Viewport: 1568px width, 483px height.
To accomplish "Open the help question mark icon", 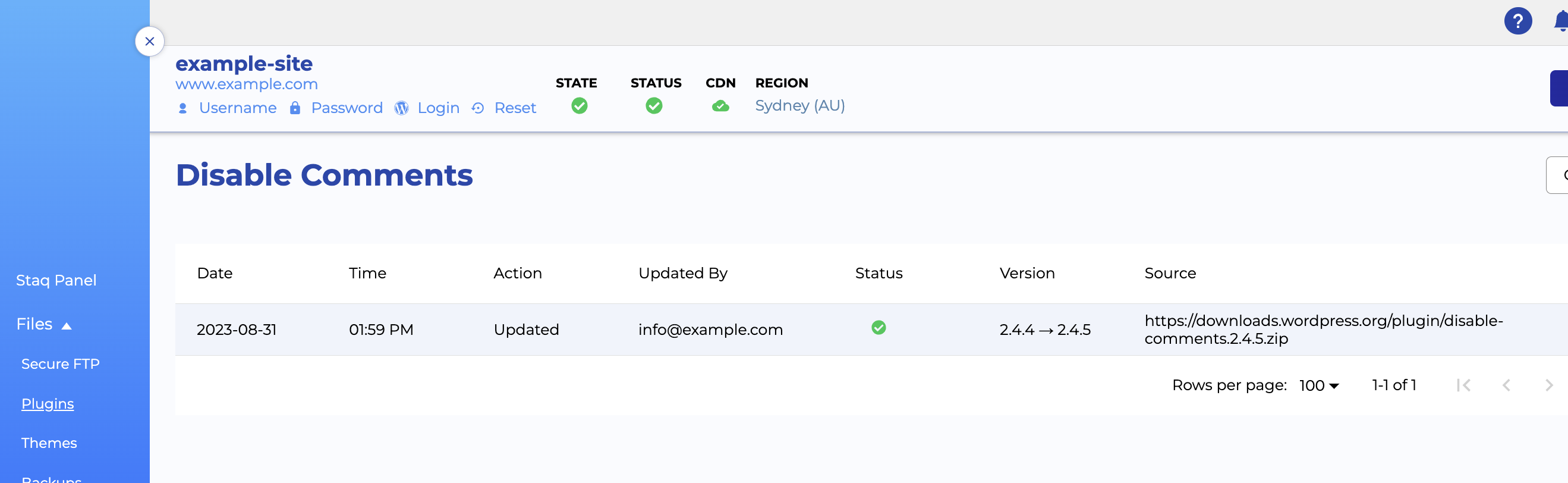I will pos(1517,21).
